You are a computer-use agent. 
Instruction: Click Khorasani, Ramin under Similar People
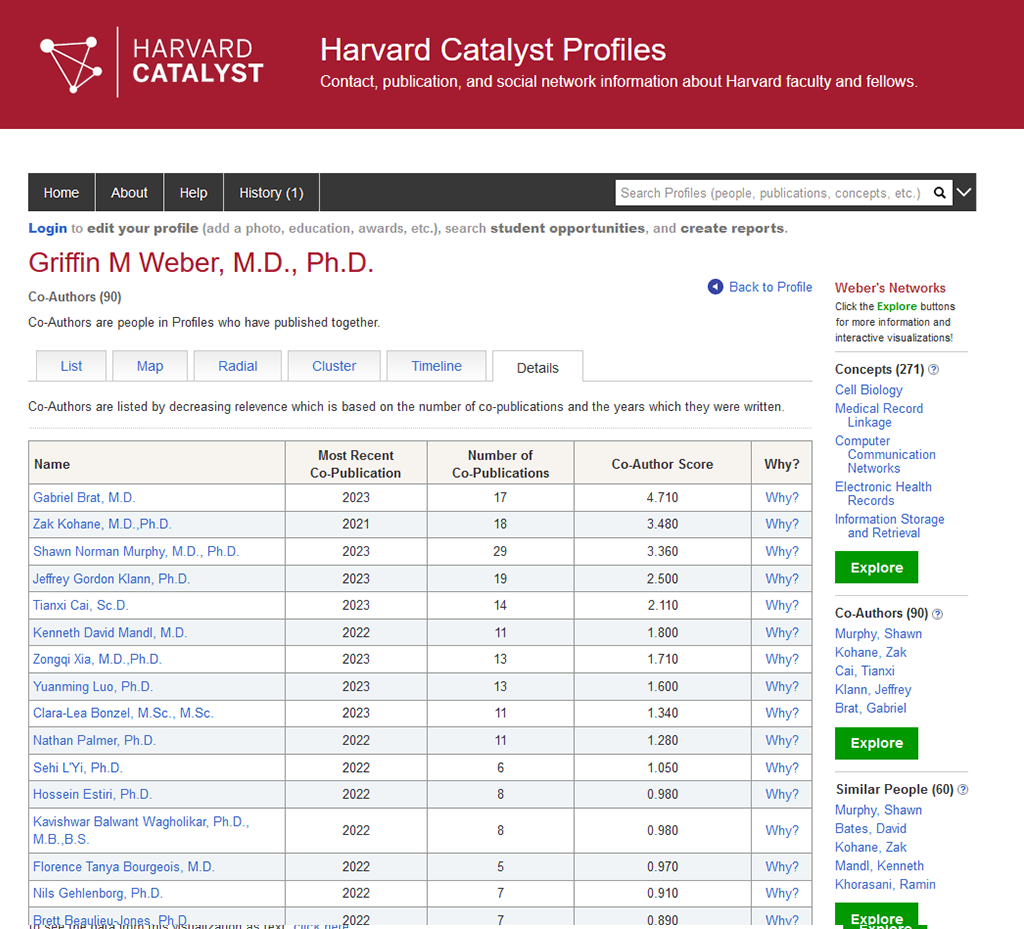886,885
